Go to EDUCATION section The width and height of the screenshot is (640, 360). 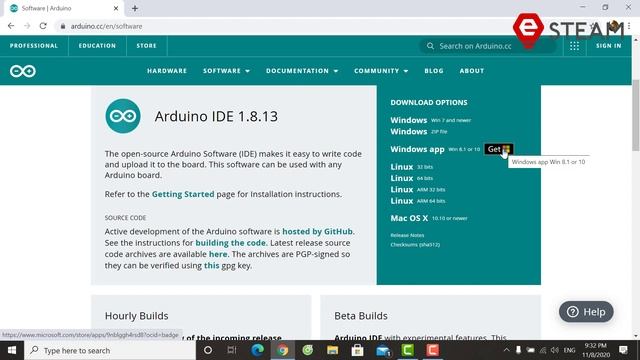click(x=97, y=46)
